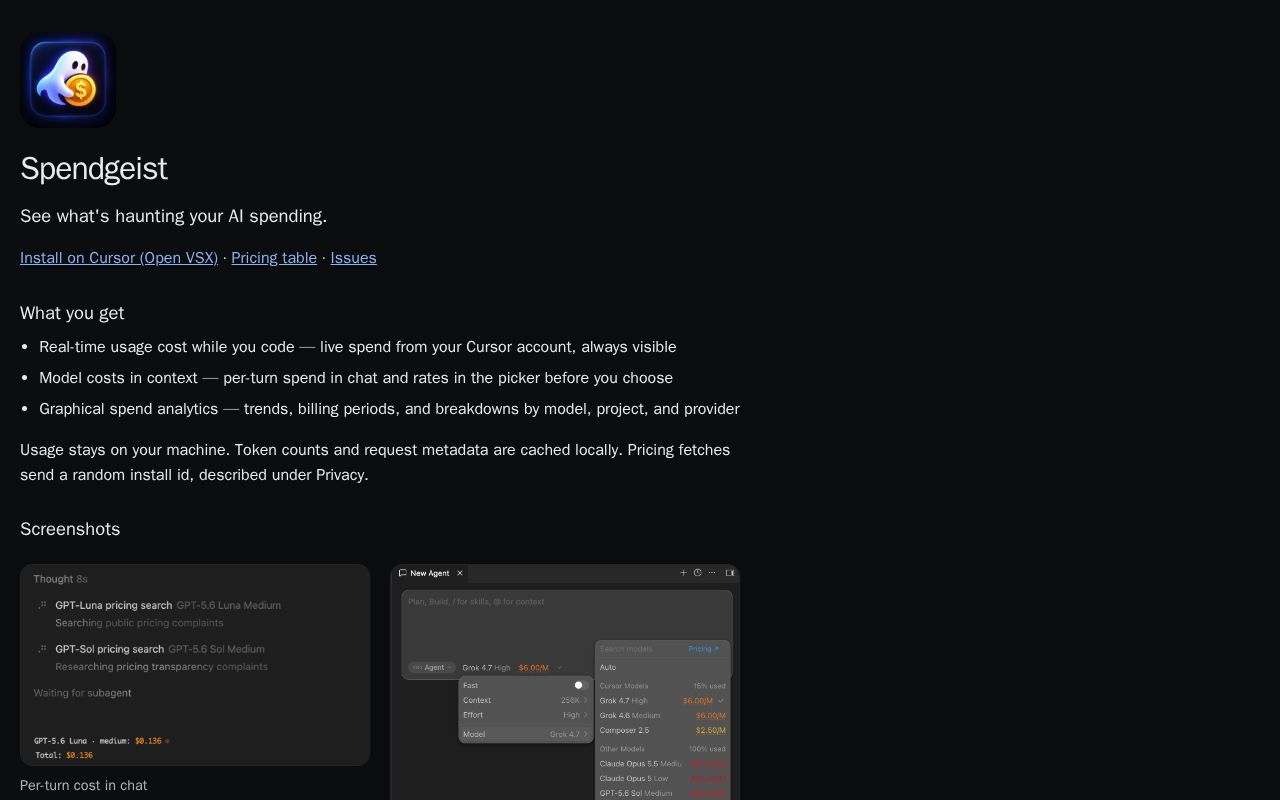Click the three-dots more icon in the New Agent screenshot
Image resolution: width=1280 pixels, height=800 pixels.
(x=712, y=573)
